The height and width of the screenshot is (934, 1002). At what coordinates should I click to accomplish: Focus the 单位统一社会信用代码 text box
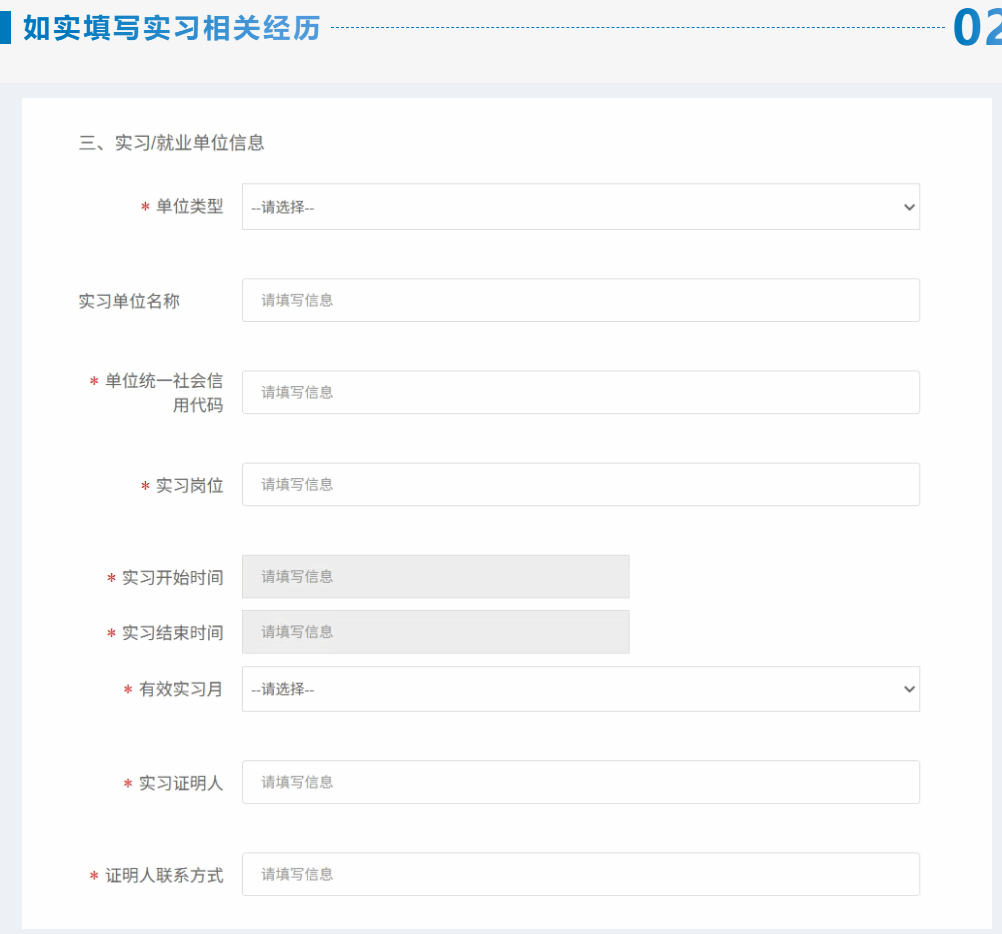580,392
